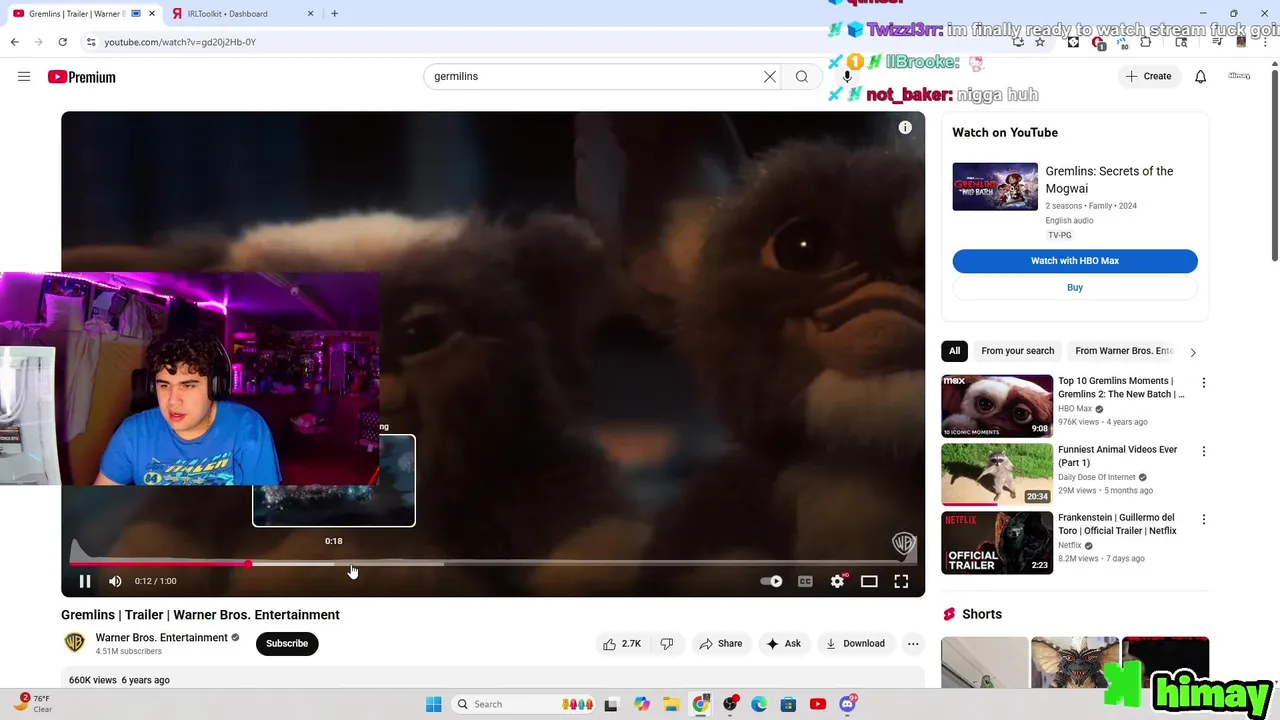
Task: Open more actions ellipsis under video
Action: [913, 644]
